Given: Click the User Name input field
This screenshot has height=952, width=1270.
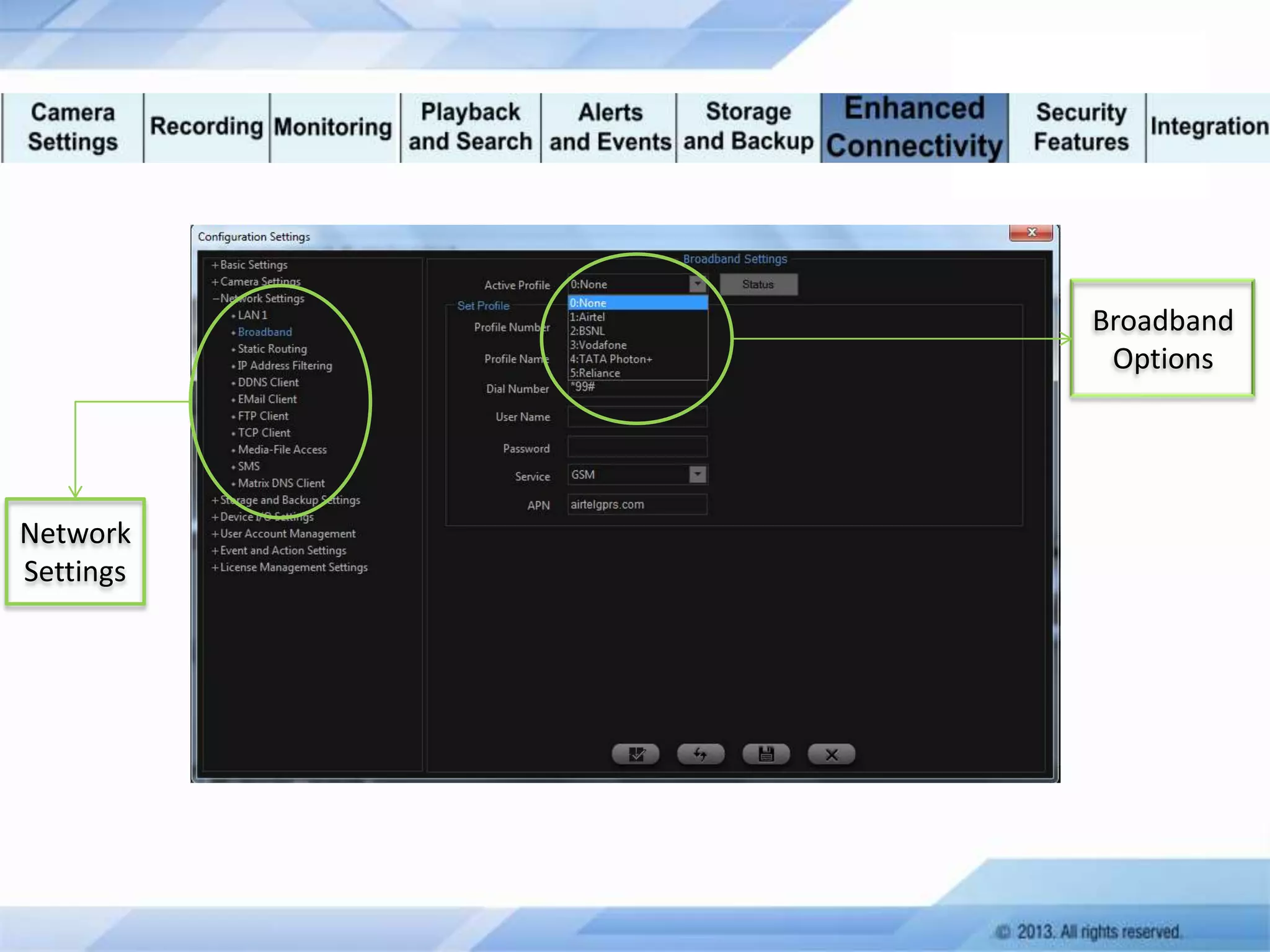Looking at the screenshot, I should point(637,416).
